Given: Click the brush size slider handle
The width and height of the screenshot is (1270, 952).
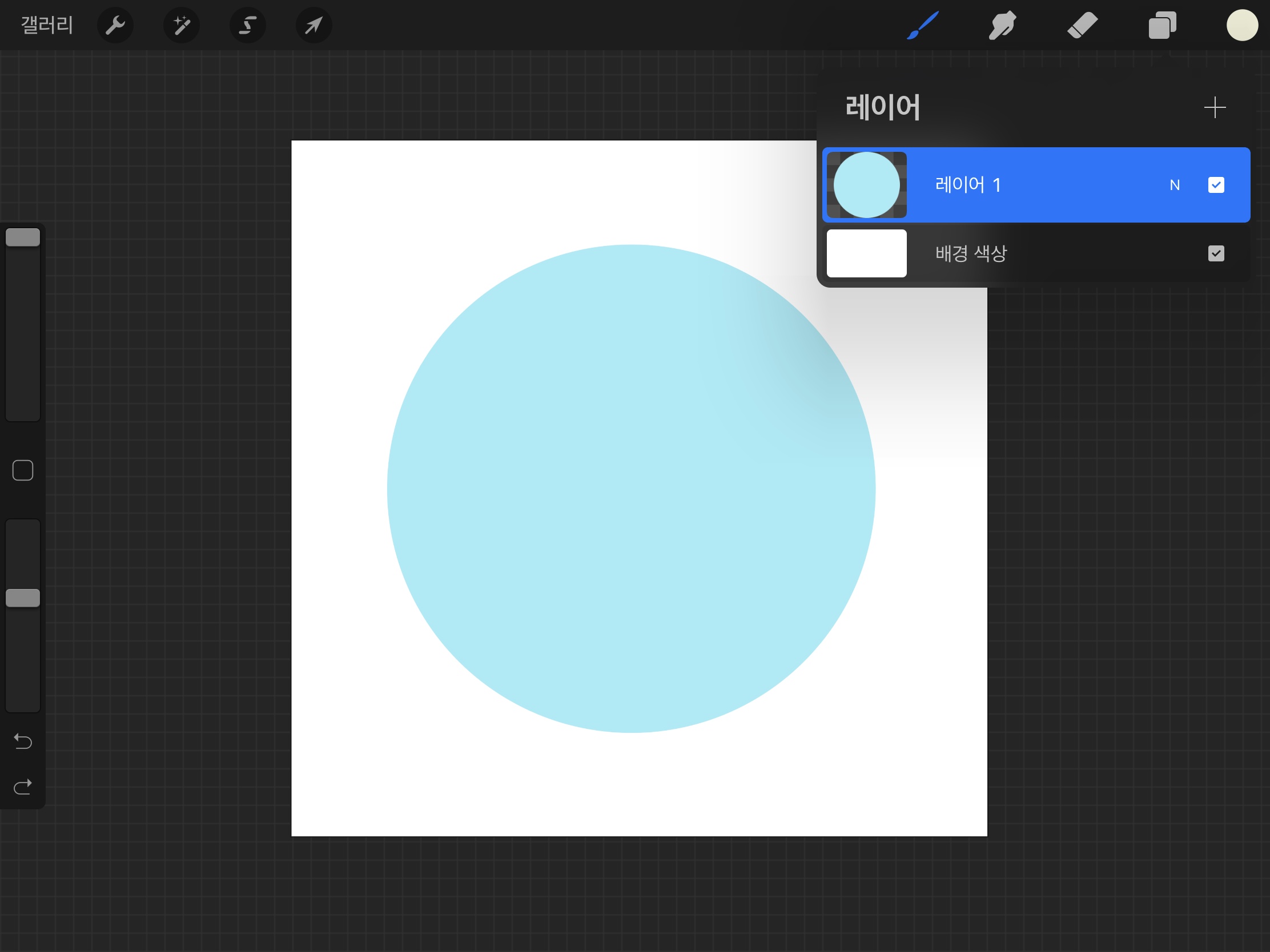Looking at the screenshot, I should tap(22, 237).
